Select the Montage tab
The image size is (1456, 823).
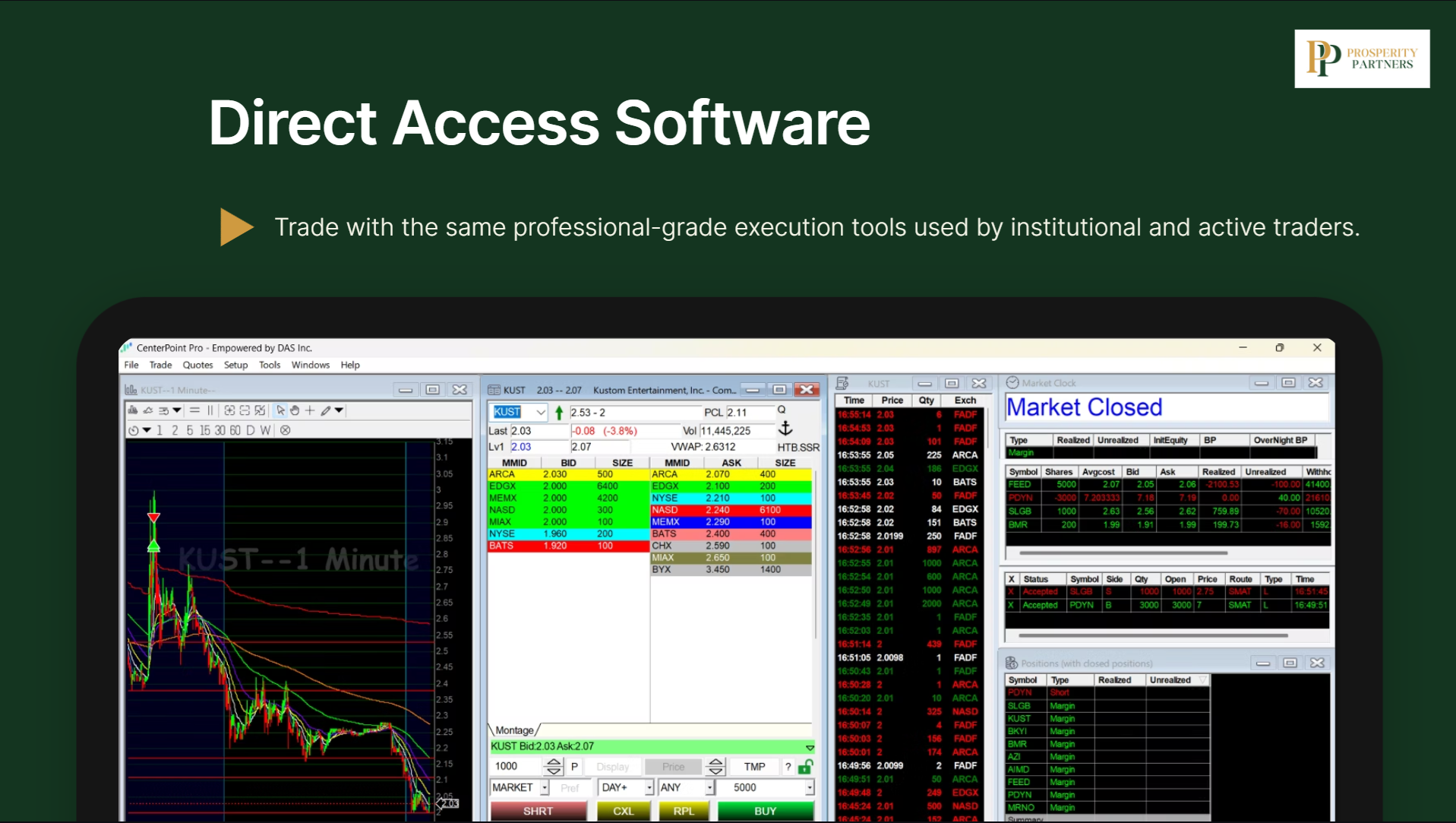click(514, 730)
